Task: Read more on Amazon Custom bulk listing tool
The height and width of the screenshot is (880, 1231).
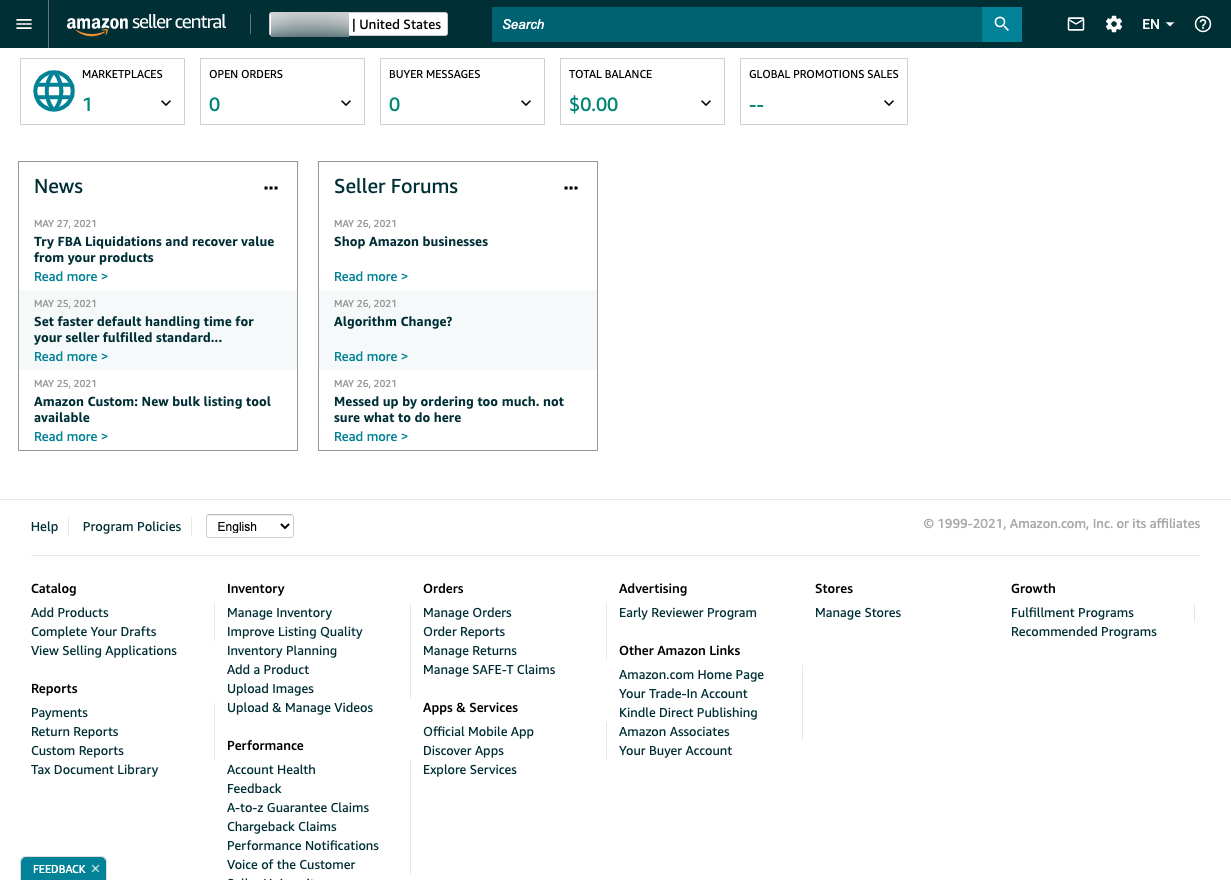Action: (71, 436)
